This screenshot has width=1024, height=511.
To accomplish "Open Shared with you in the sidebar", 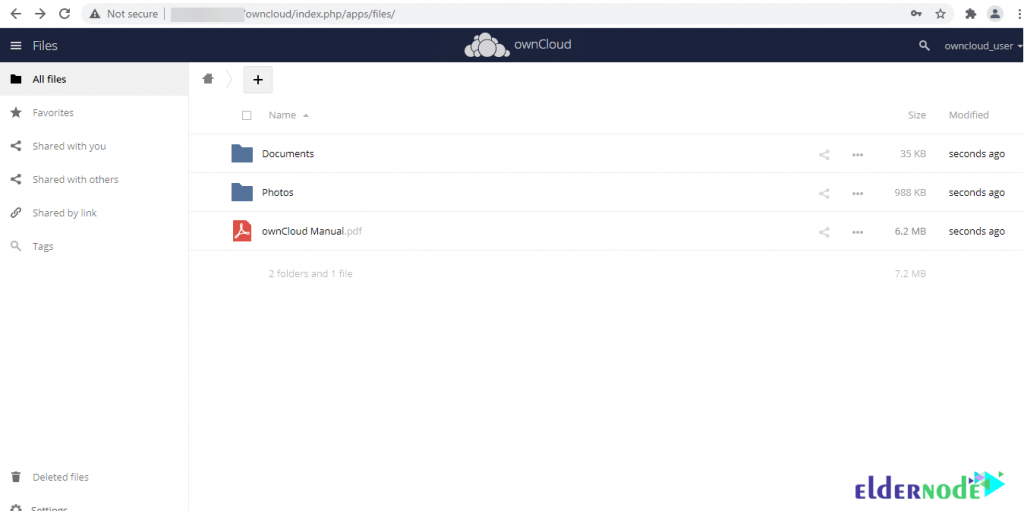I will (x=94, y=146).
